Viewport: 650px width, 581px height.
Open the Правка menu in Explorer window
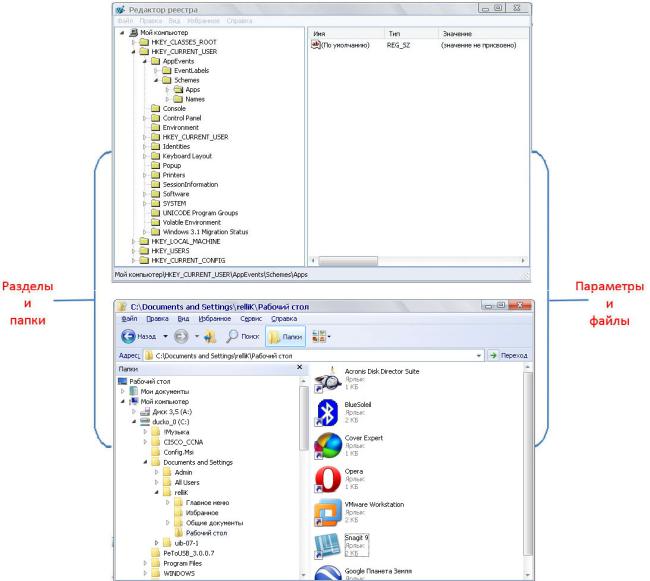click(x=157, y=319)
